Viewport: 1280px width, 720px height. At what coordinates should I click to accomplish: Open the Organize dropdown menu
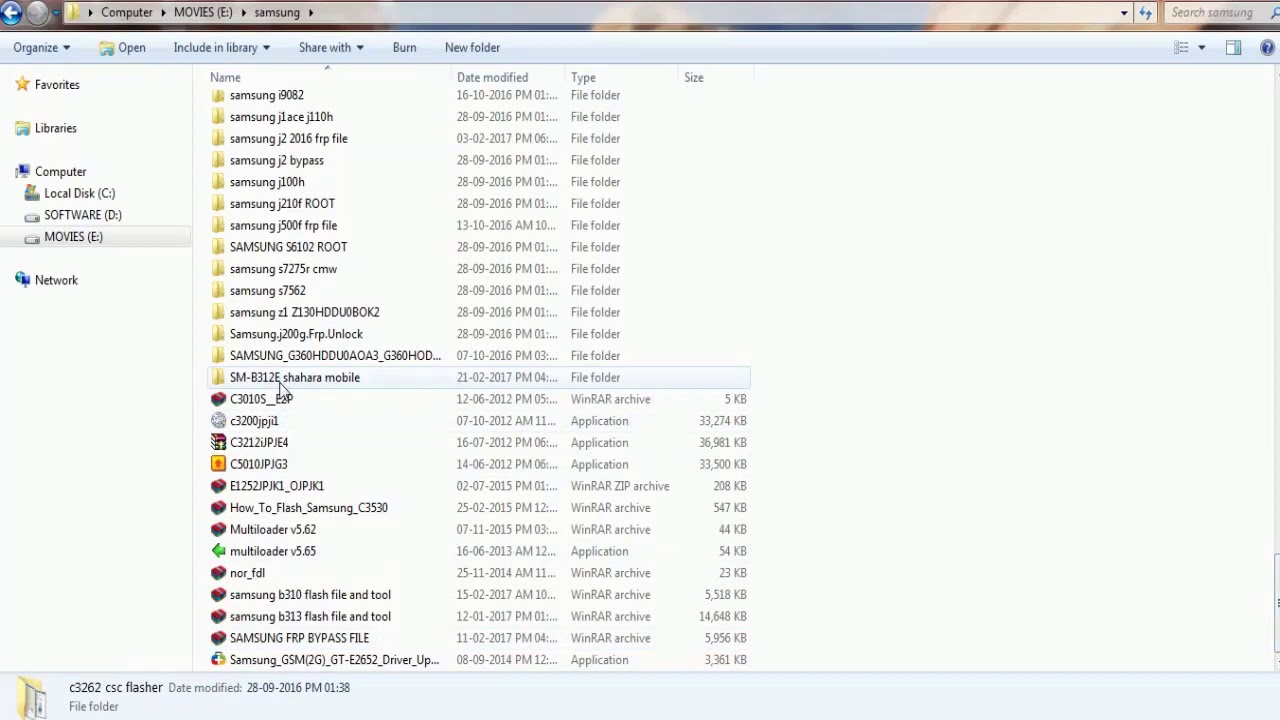(42, 47)
